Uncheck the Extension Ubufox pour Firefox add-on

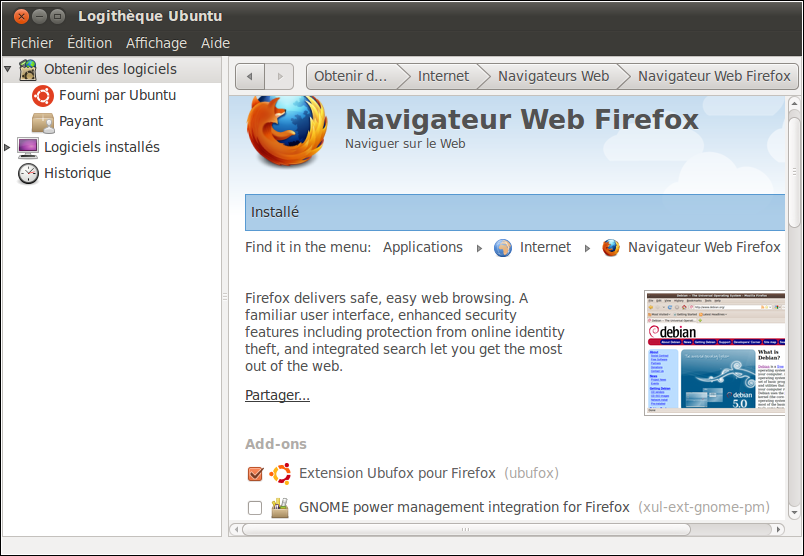255,474
